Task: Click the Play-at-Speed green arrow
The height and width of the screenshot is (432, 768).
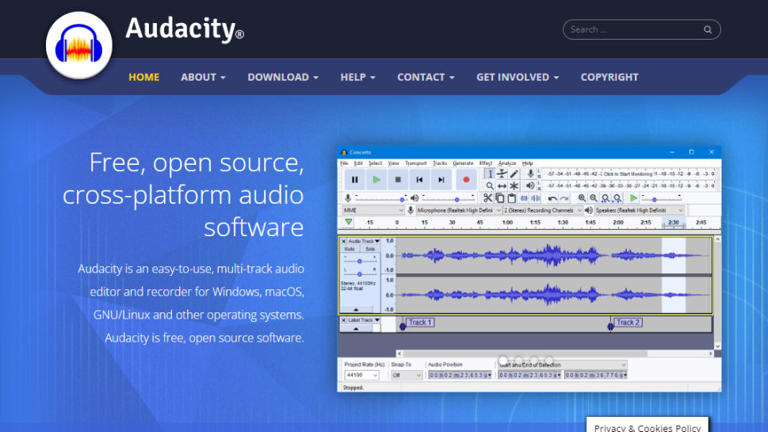Action: [633, 198]
